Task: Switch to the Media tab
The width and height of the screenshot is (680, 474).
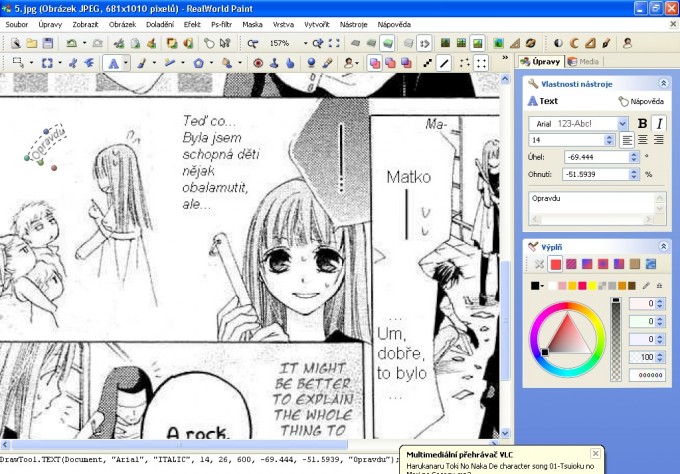Action: pyautogui.click(x=584, y=62)
